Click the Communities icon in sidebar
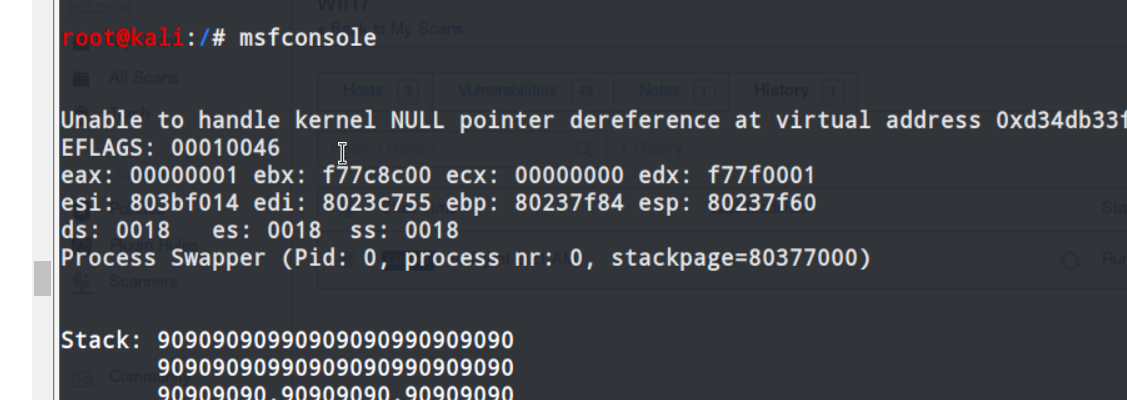1127x400 pixels. click(x=82, y=378)
